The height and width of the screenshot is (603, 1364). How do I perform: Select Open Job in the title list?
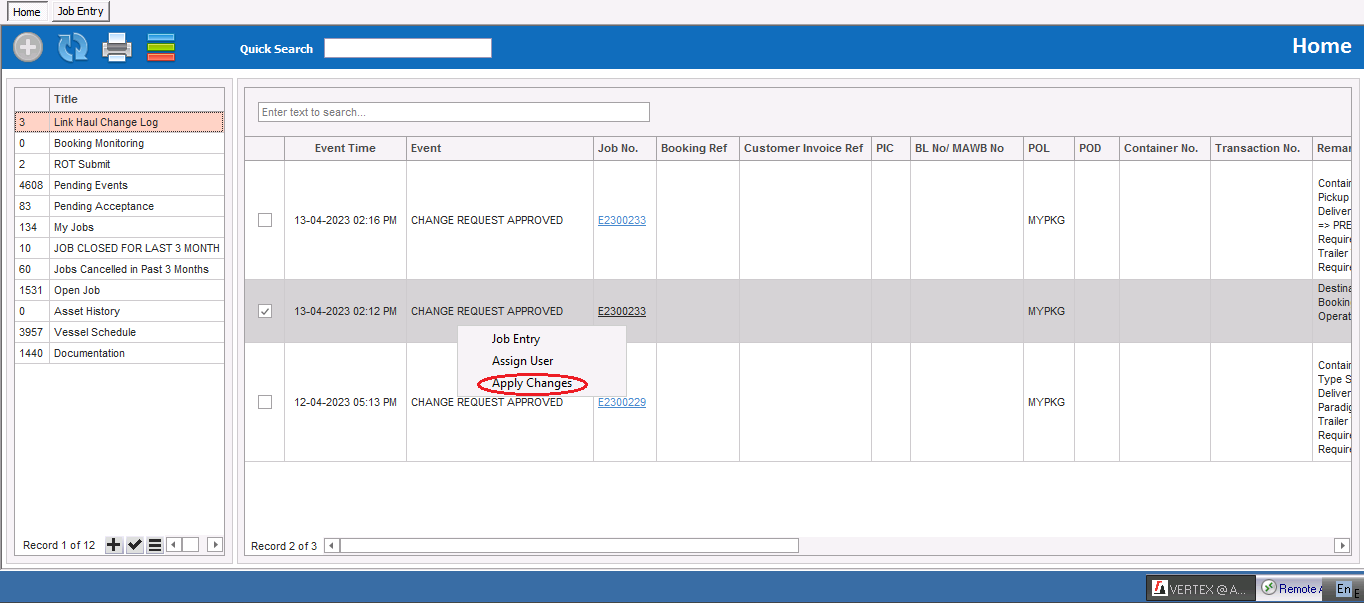[77, 290]
